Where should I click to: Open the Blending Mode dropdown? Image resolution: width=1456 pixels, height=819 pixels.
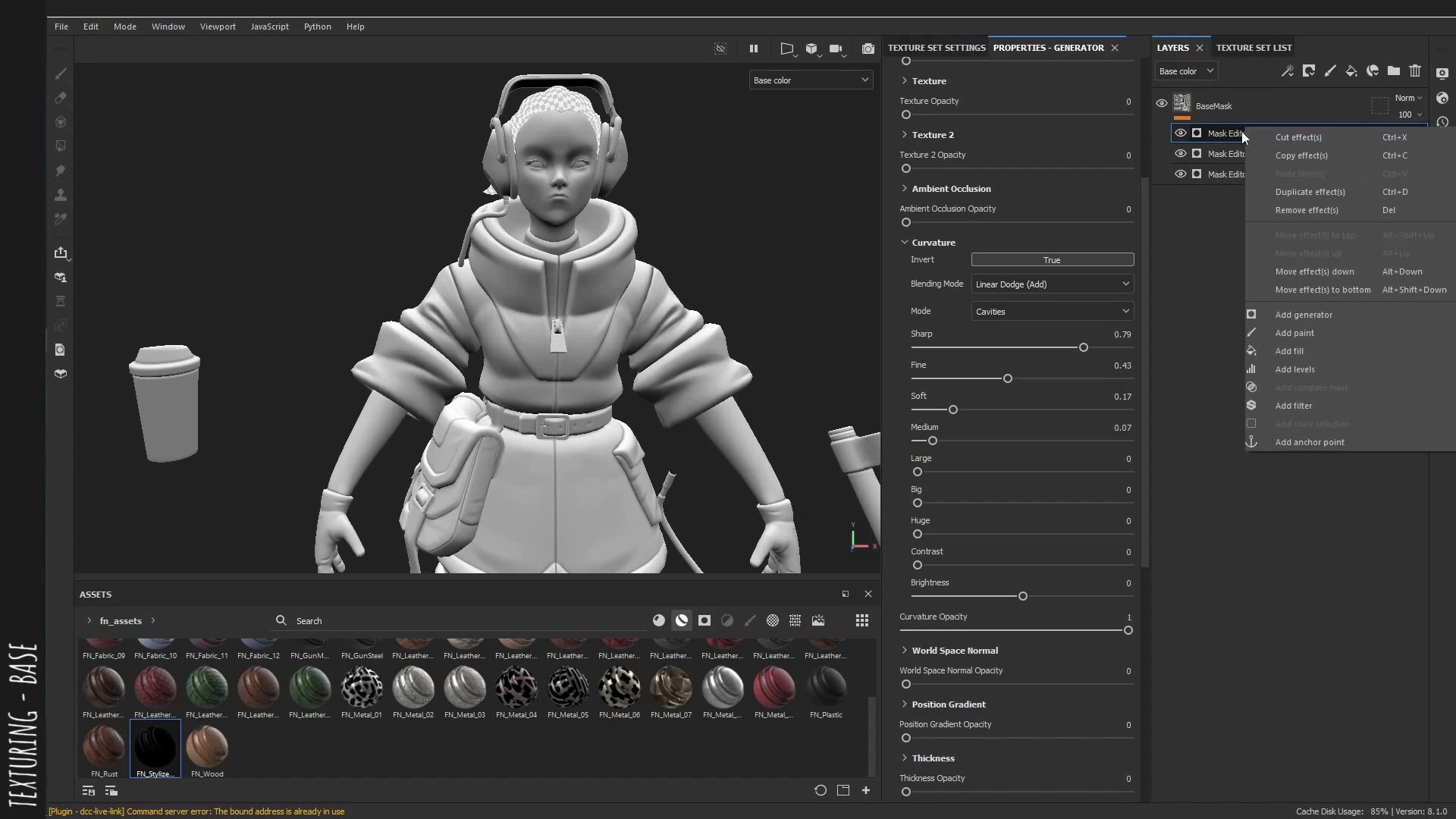(1052, 284)
